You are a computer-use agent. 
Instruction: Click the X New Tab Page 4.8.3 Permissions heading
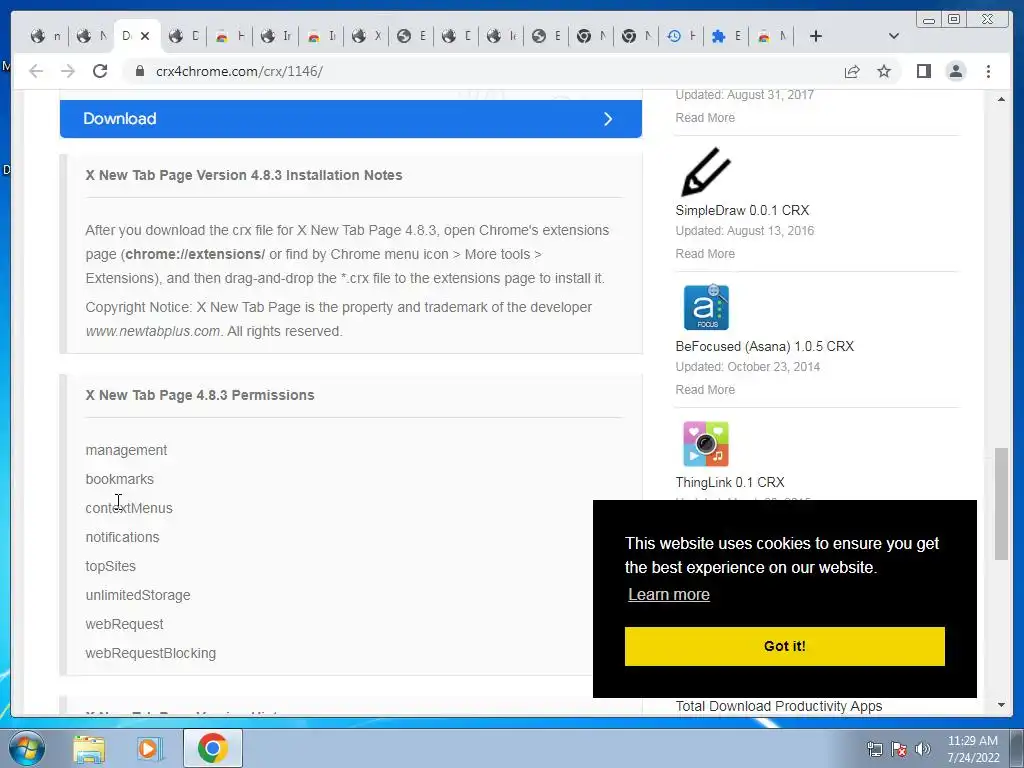point(200,395)
